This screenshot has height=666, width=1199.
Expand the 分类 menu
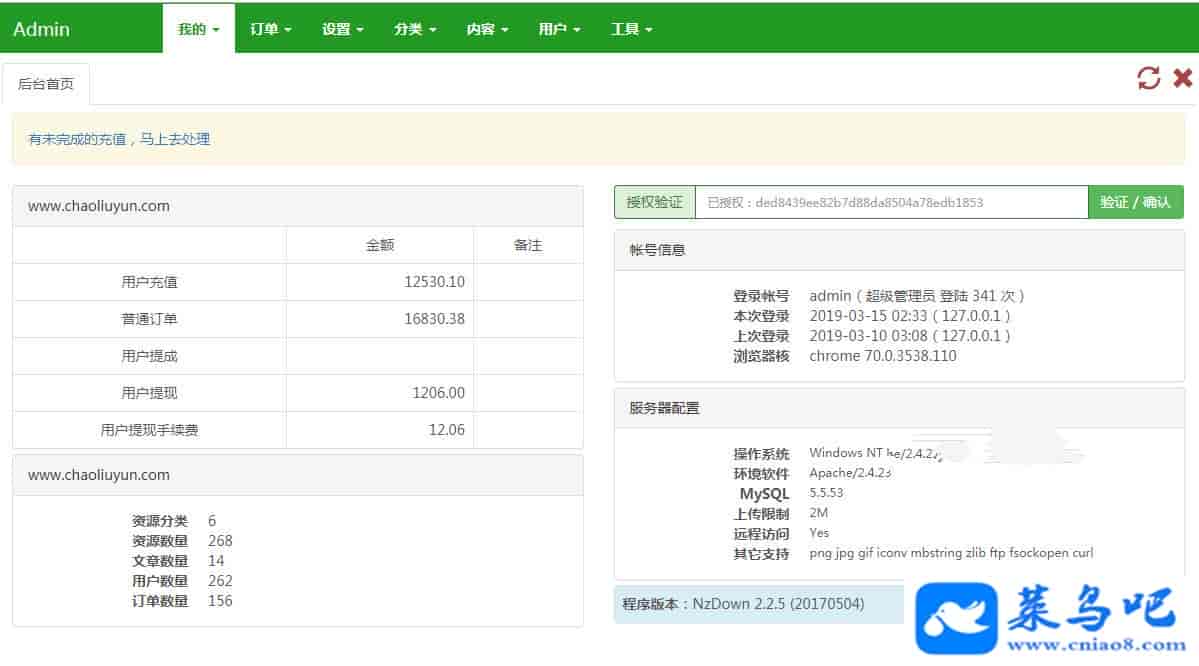[415, 29]
